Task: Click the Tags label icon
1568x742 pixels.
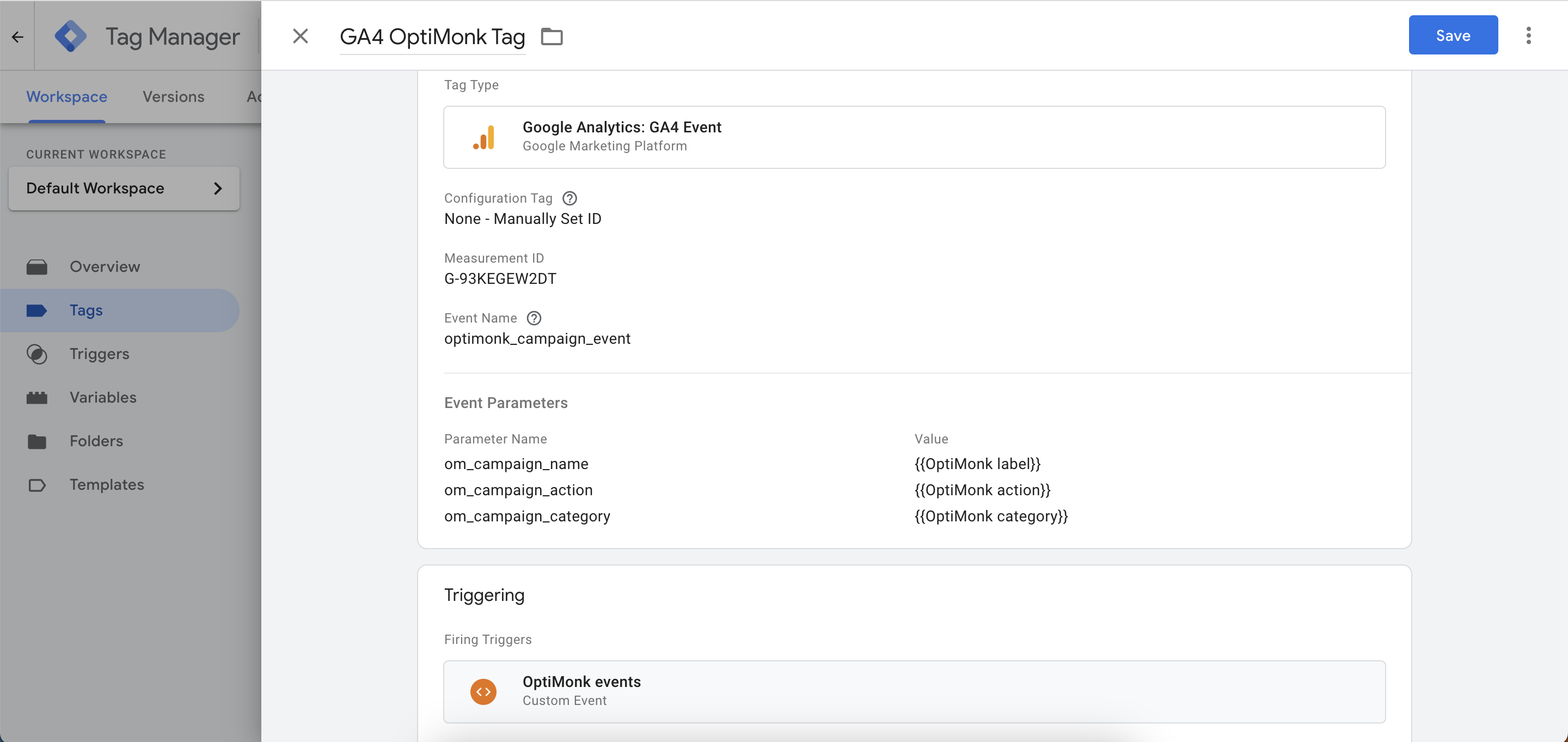Action: (x=36, y=311)
